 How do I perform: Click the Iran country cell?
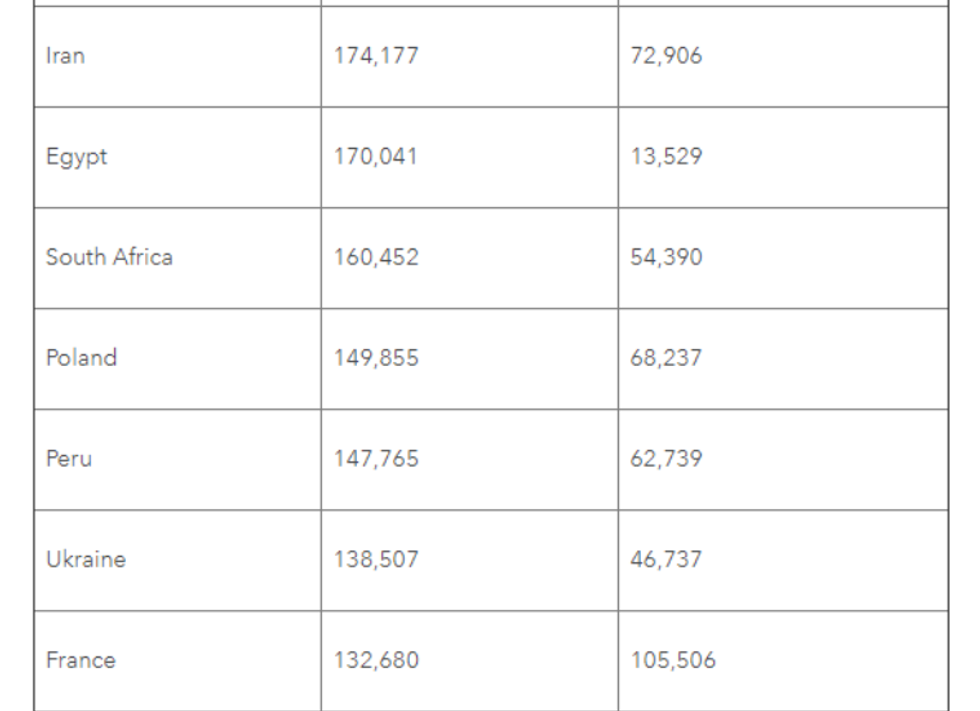pos(66,56)
